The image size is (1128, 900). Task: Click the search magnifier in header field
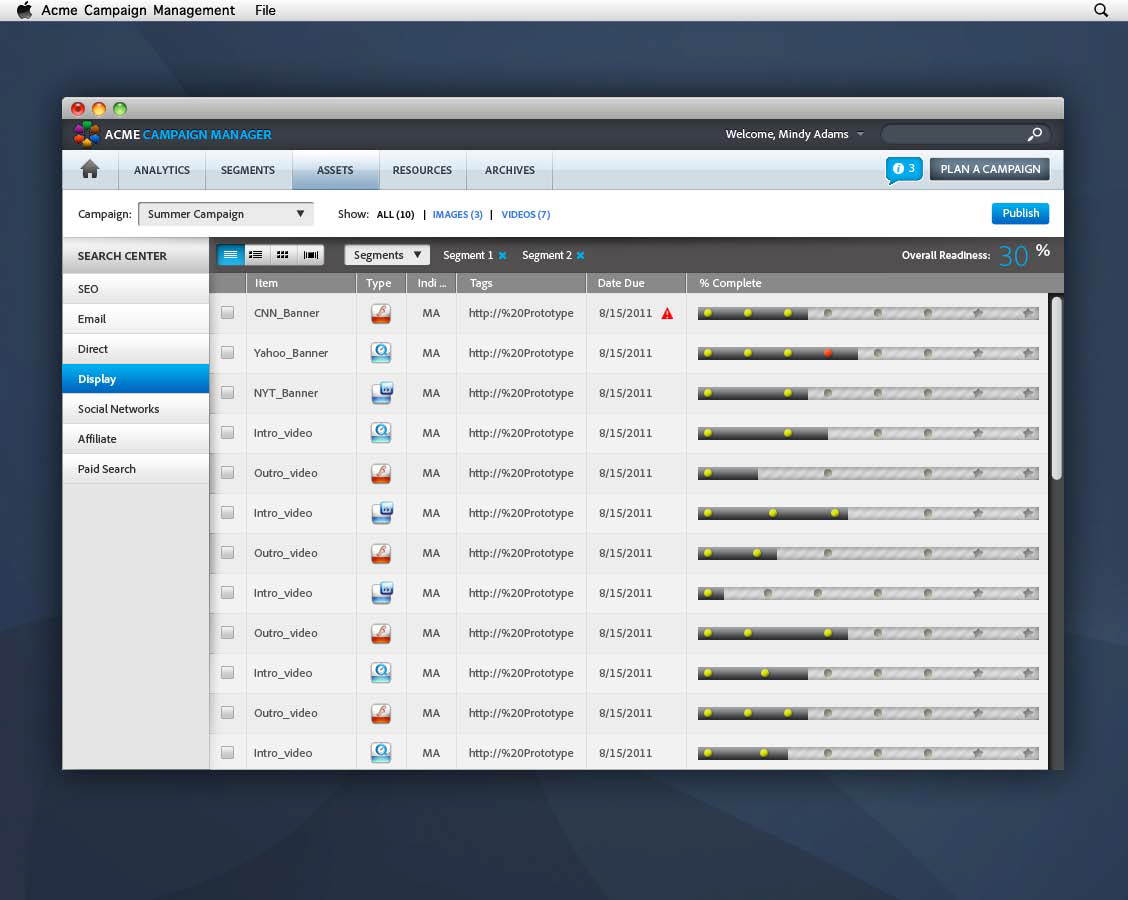point(1034,134)
